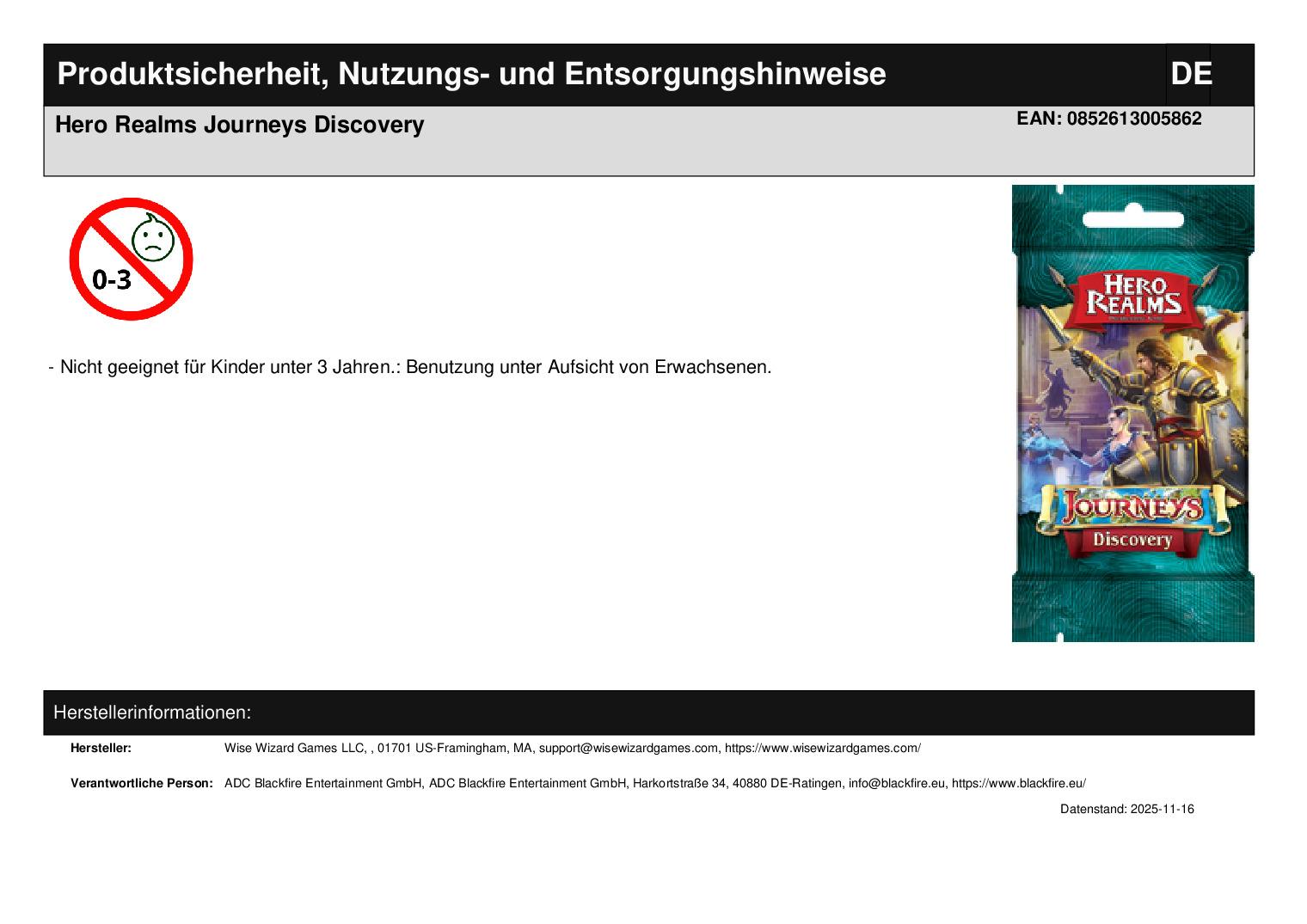This screenshot has width=1307, height=924.
Task: Click the Verantwortliche Person label
Action: pyautogui.click(x=141, y=784)
